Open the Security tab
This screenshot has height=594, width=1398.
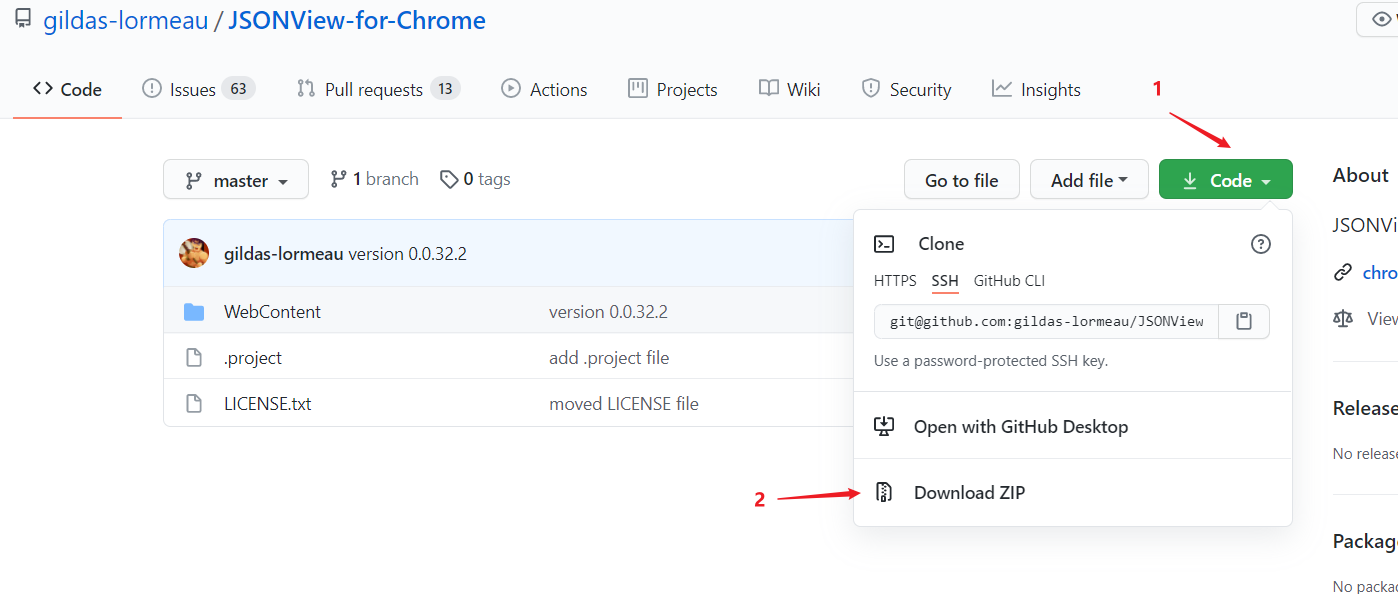click(906, 89)
